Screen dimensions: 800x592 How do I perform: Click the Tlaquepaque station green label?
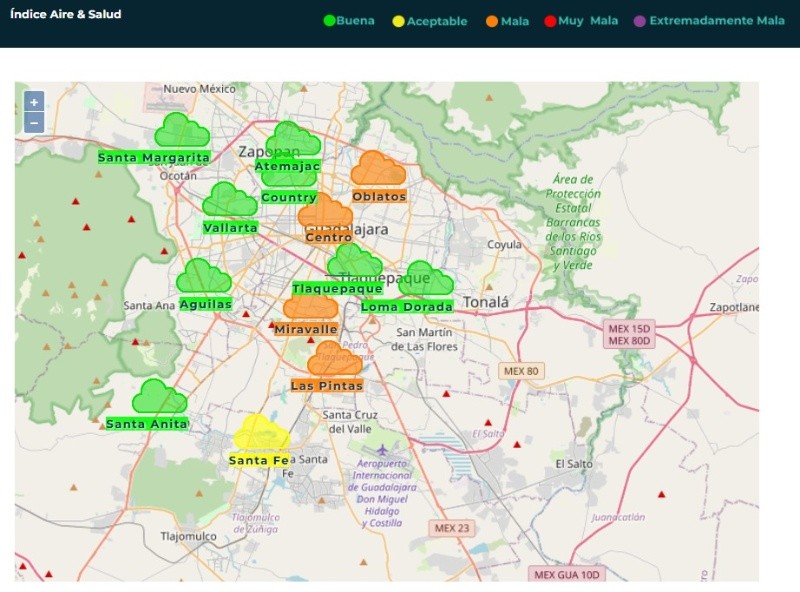(x=337, y=288)
